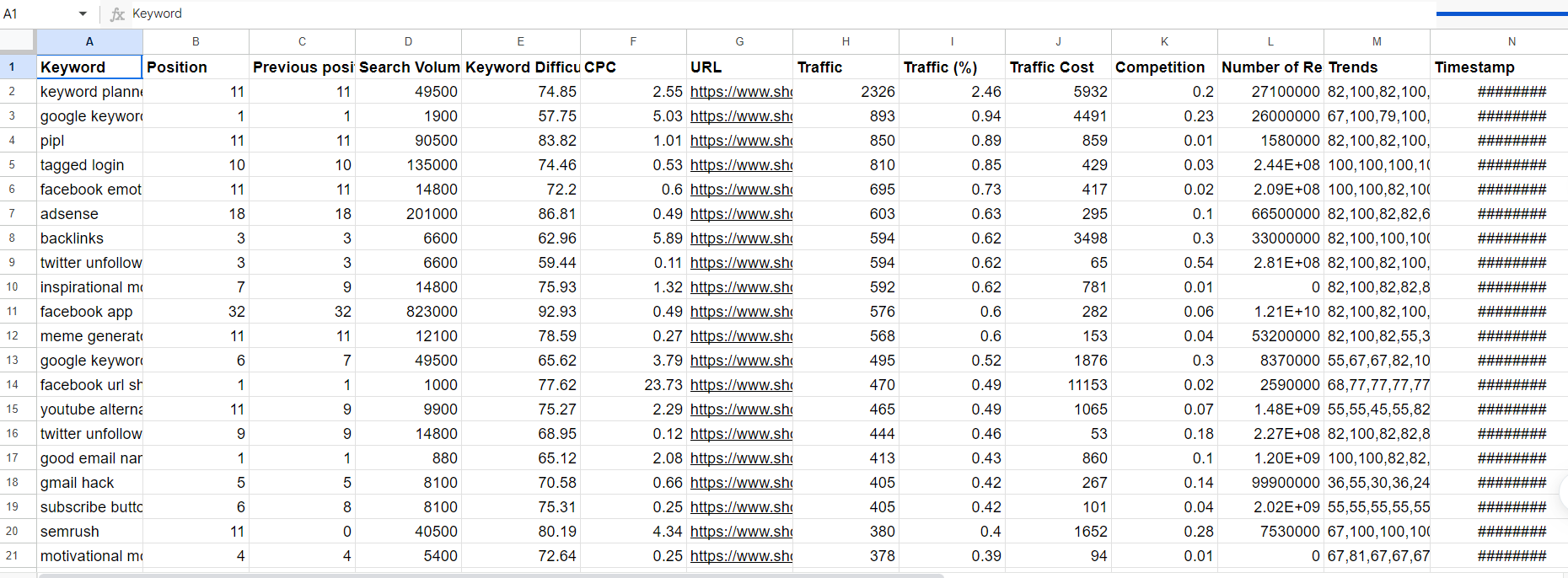Viewport: 1568px width, 578px height.
Task: Select column G header
Action: [x=739, y=41]
